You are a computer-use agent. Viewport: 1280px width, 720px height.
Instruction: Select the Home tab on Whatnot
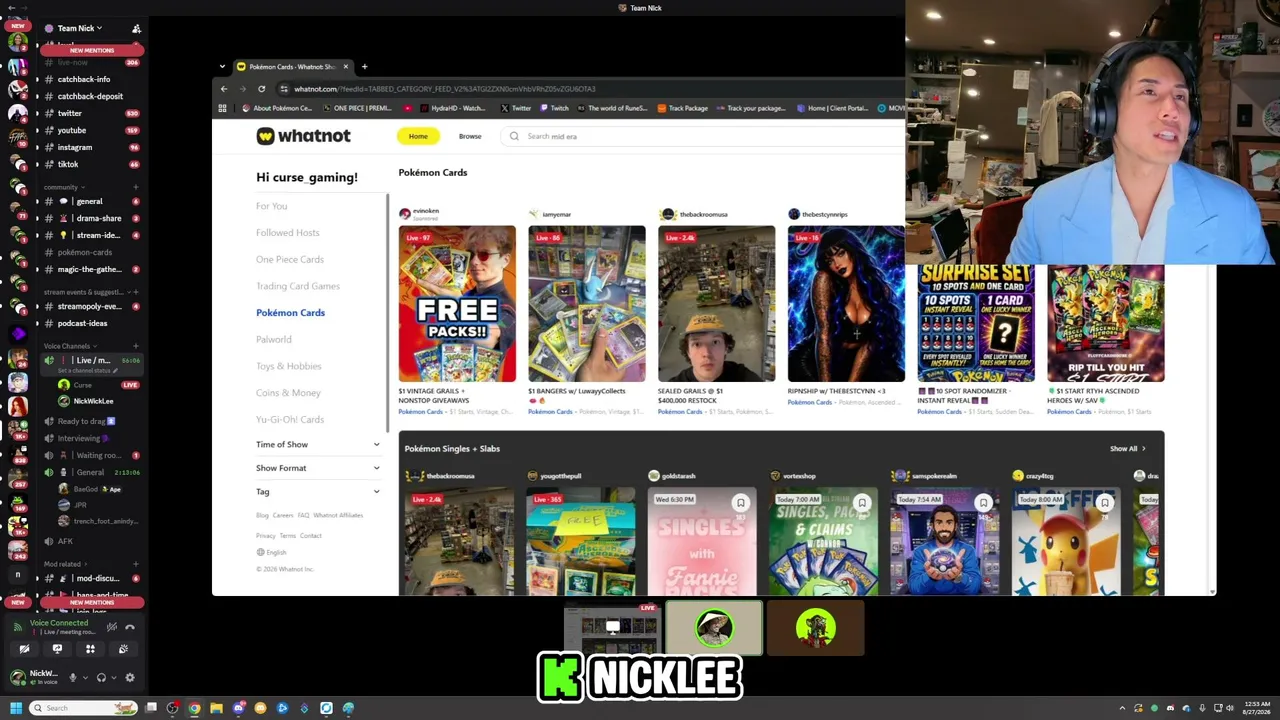point(418,136)
